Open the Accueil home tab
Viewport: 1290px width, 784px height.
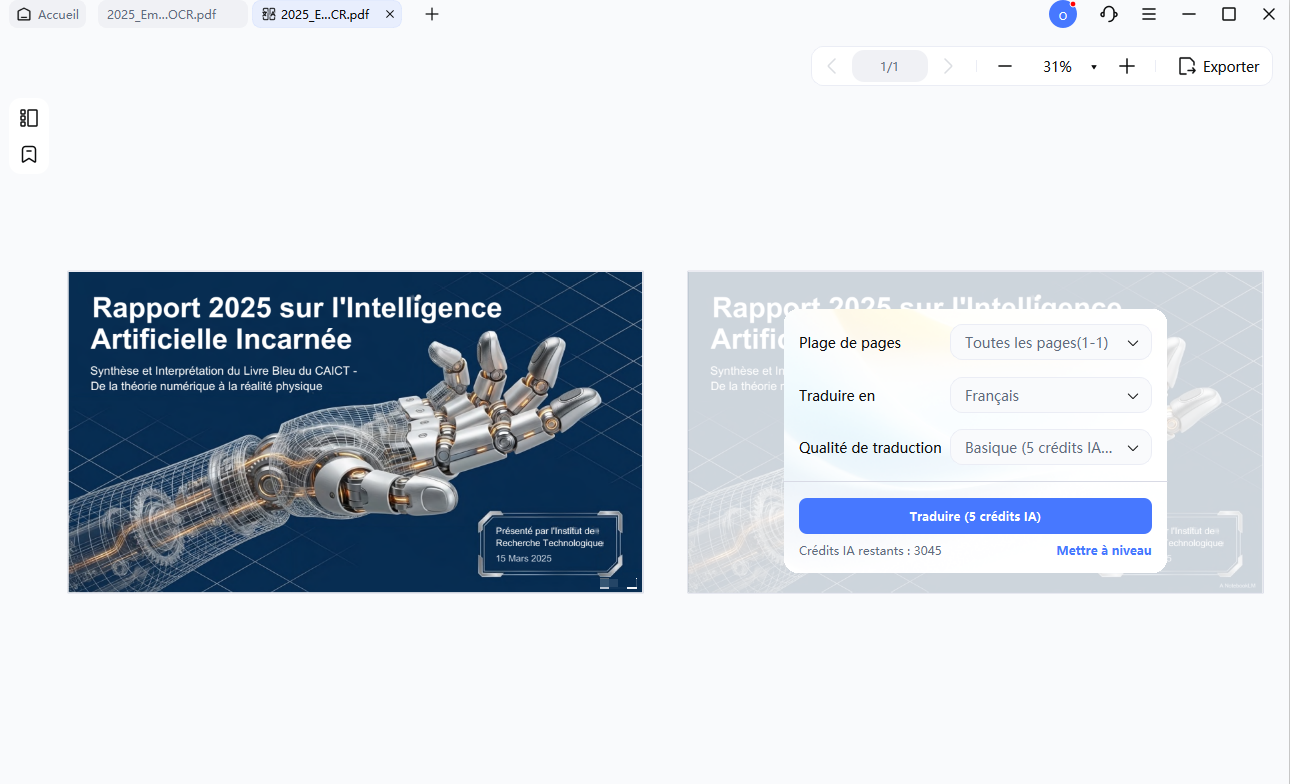[48, 15]
